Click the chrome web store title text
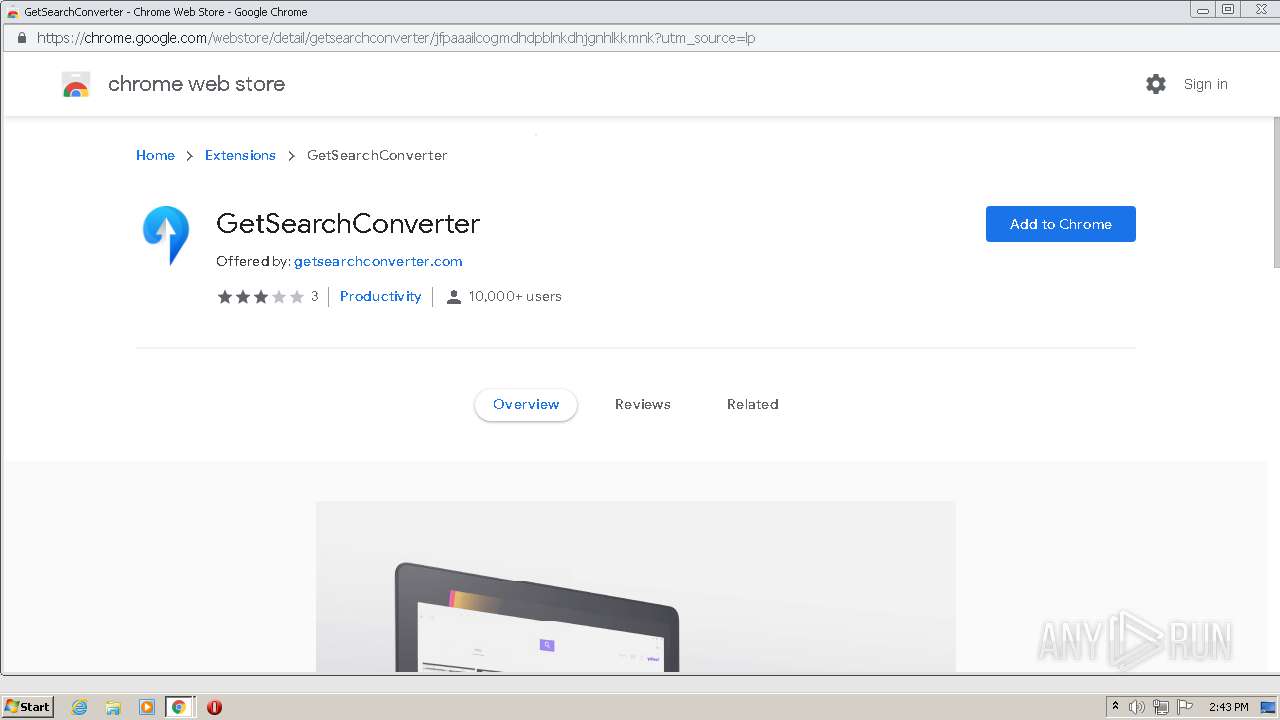This screenshot has height=720, width=1280. coord(196,84)
